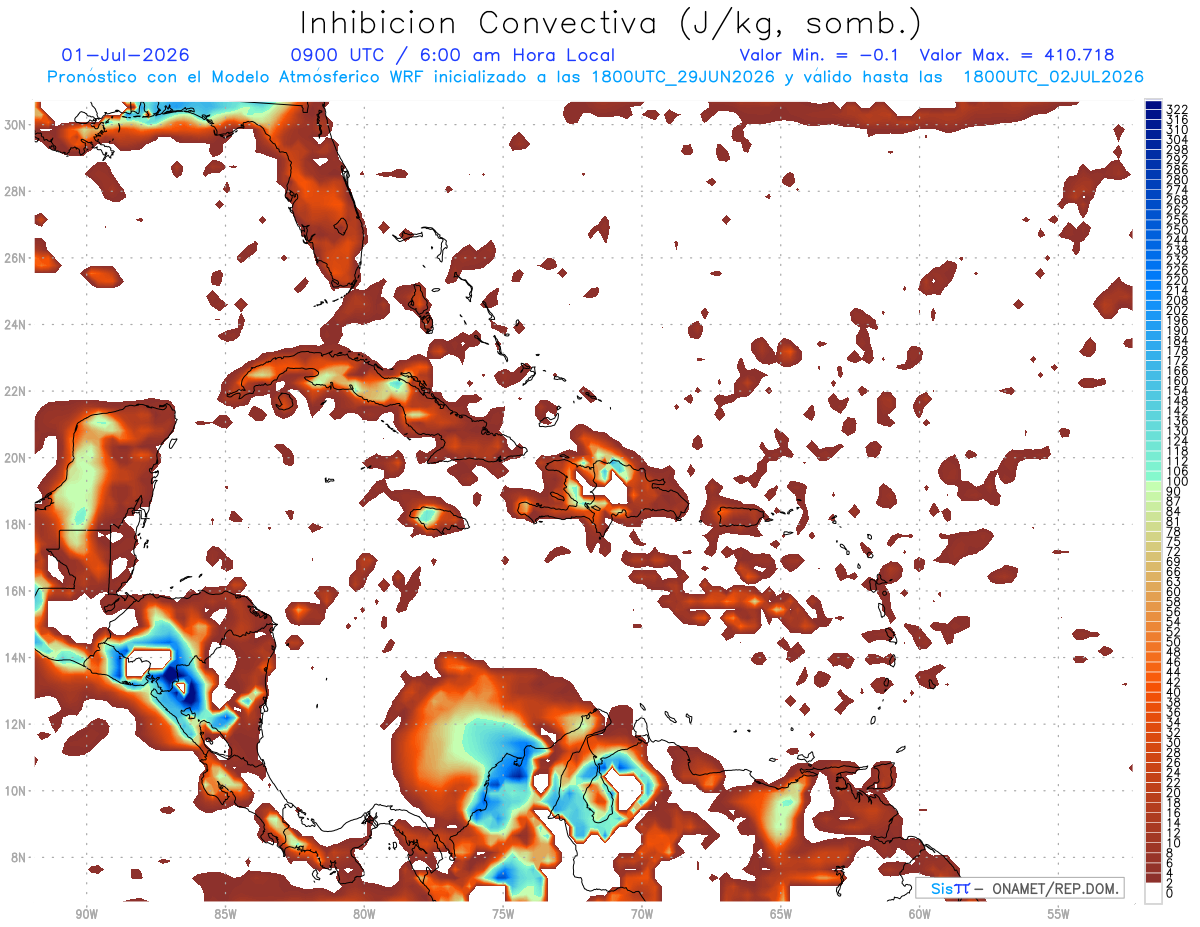Click the 55W longitude label
Screen dimensions: 1200x927
click(x=1059, y=914)
